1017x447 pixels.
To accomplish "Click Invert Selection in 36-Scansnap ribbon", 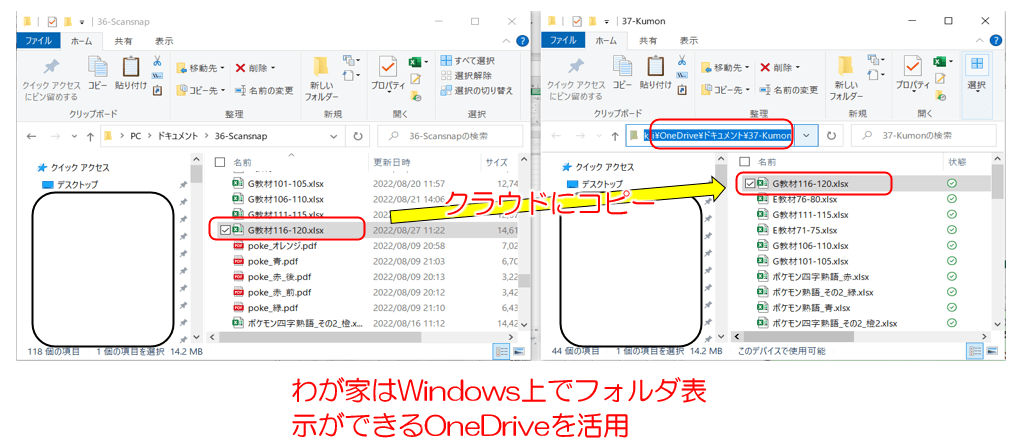I will coord(477,90).
